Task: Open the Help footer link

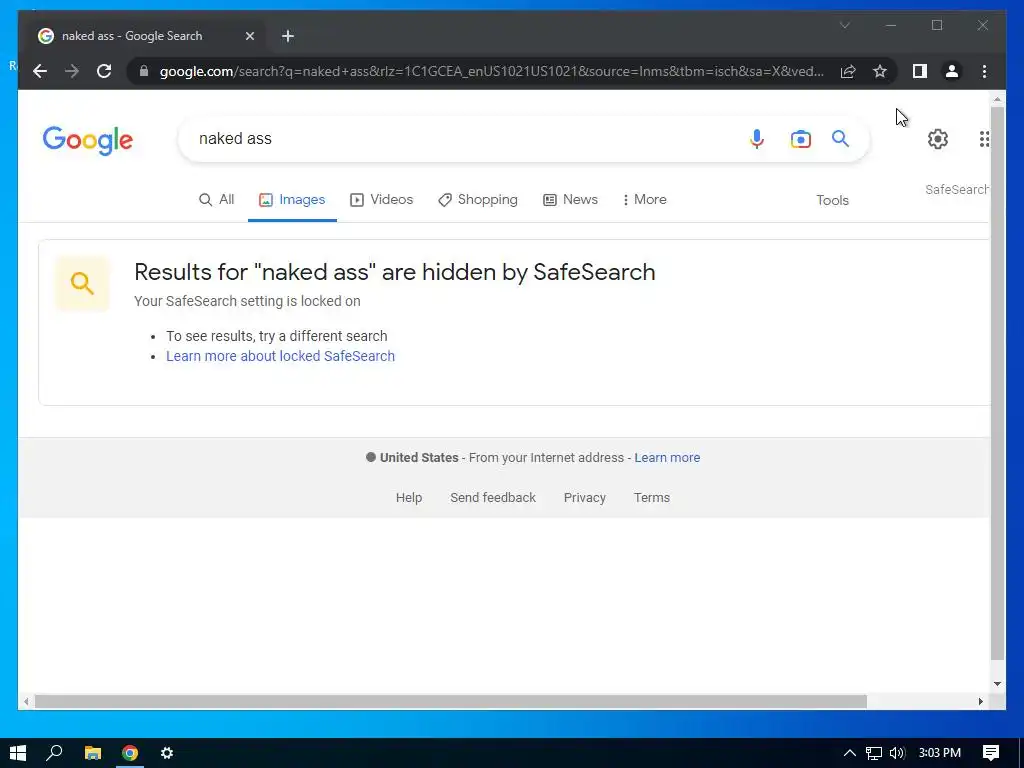Action: (x=409, y=498)
